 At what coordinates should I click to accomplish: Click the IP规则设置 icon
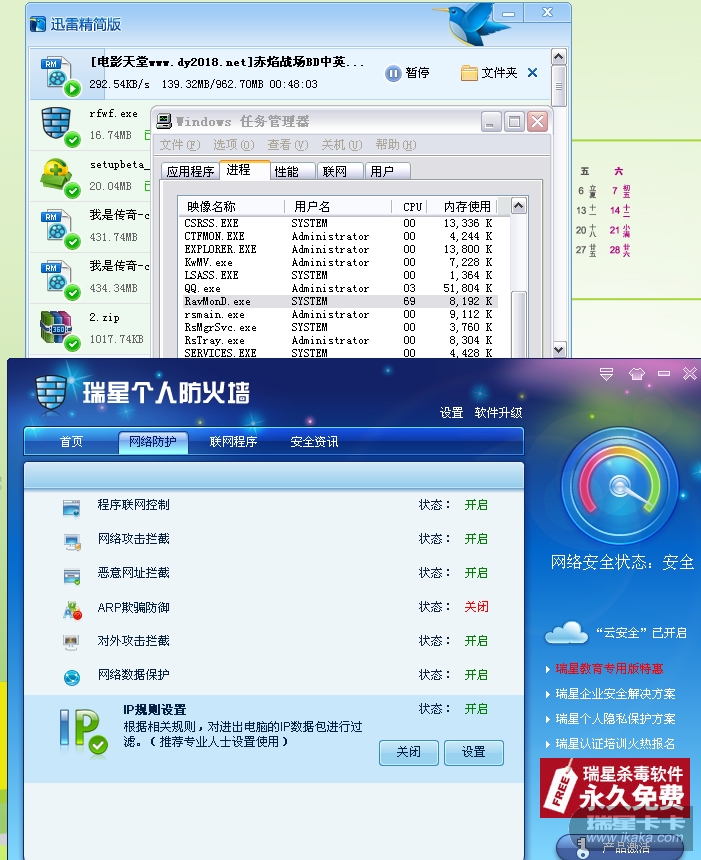[x=82, y=731]
